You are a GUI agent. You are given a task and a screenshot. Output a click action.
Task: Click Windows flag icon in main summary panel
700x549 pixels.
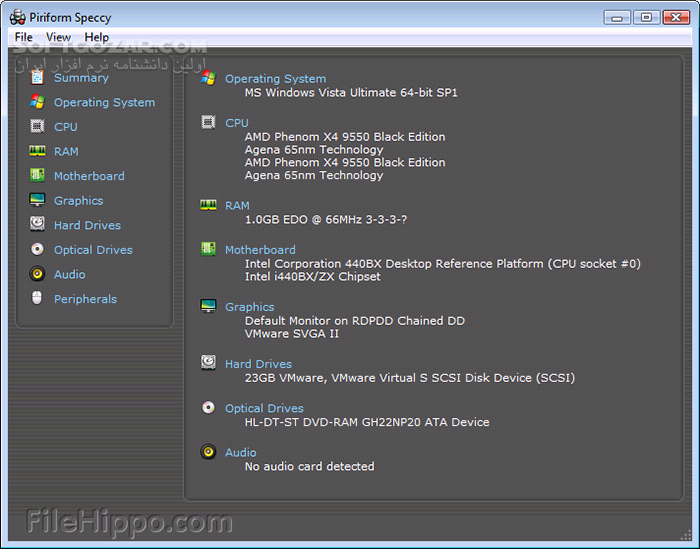point(208,78)
